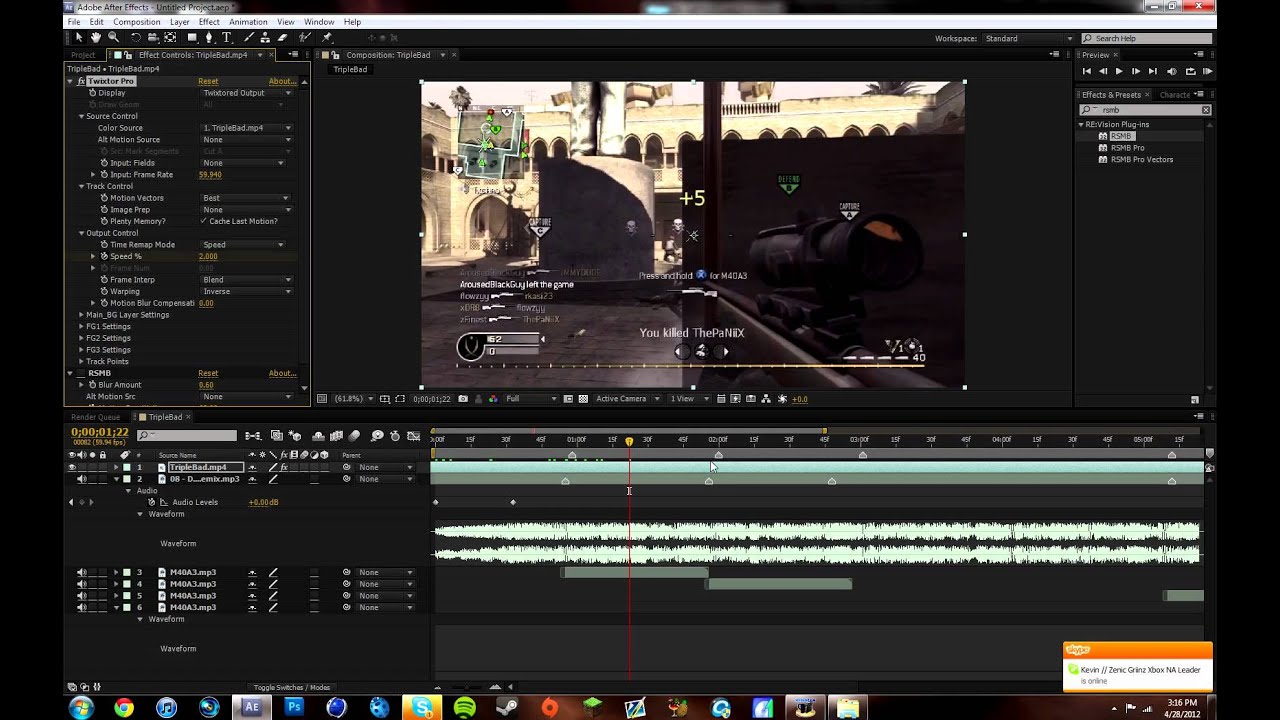
Task: Open the Effect menu
Action: pos(209,22)
